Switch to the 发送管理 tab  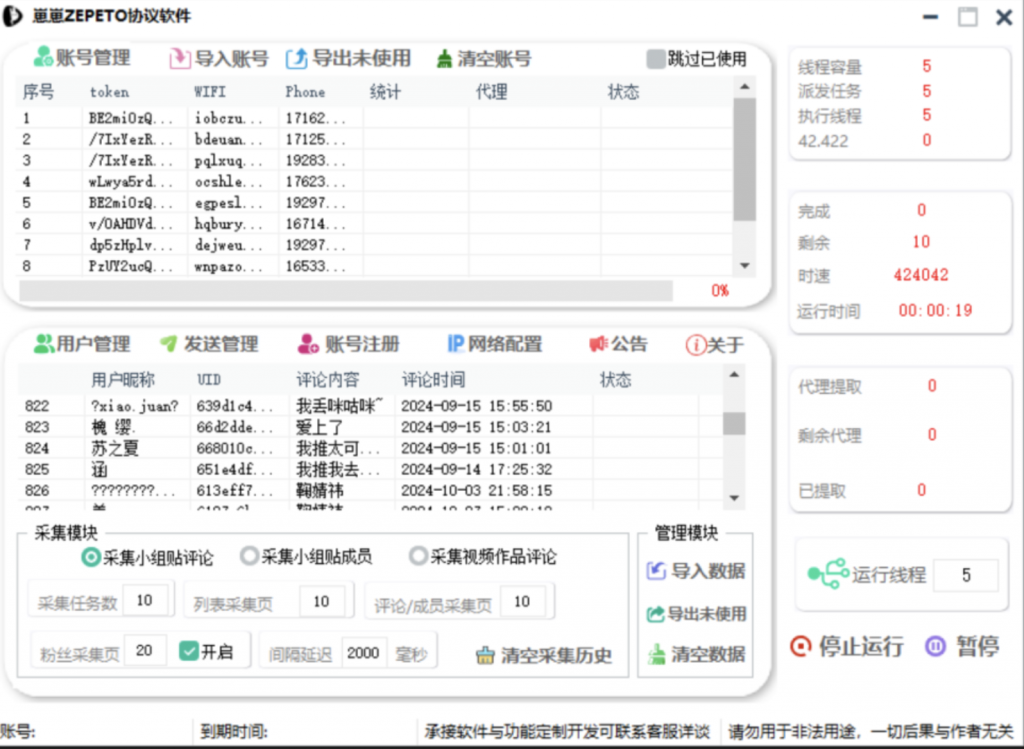point(209,343)
